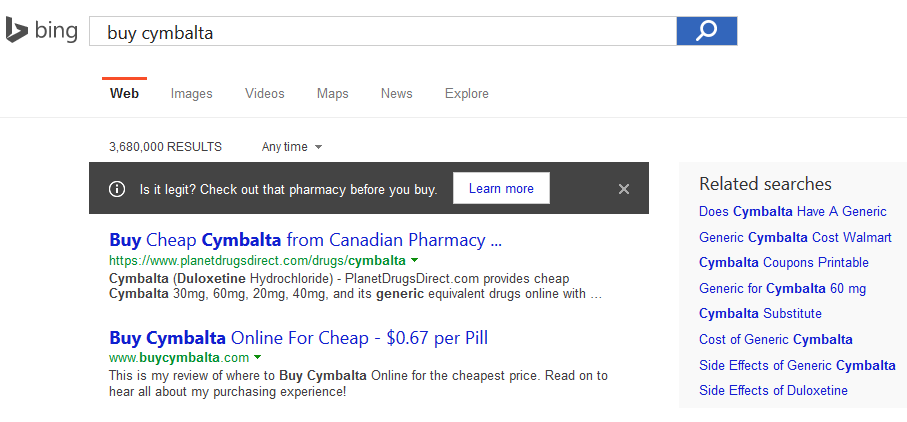The width and height of the screenshot is (907, 422).
Task: Click related search "Side Effects of Duloxetine"
Action: (x=773, y=390)
